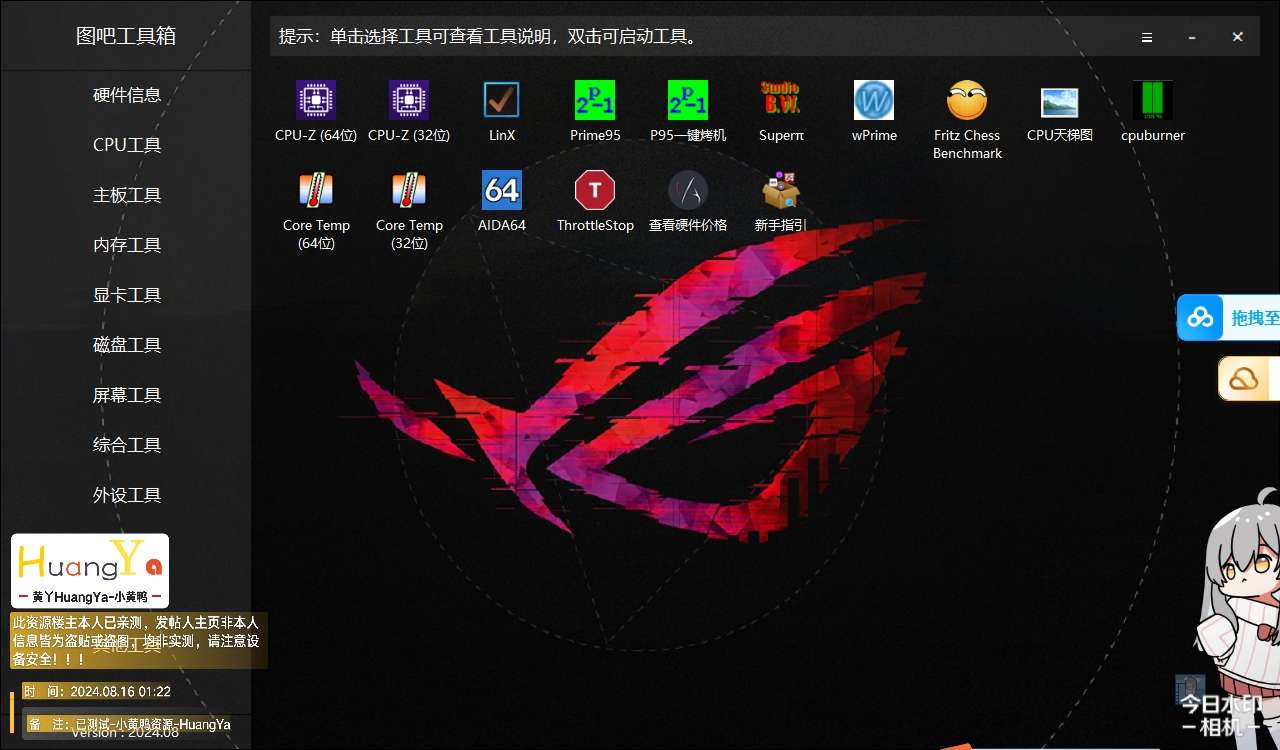Switch to 硬件信息 category
This screenshot has width=1280, height=750.
(x=127, y=95)
